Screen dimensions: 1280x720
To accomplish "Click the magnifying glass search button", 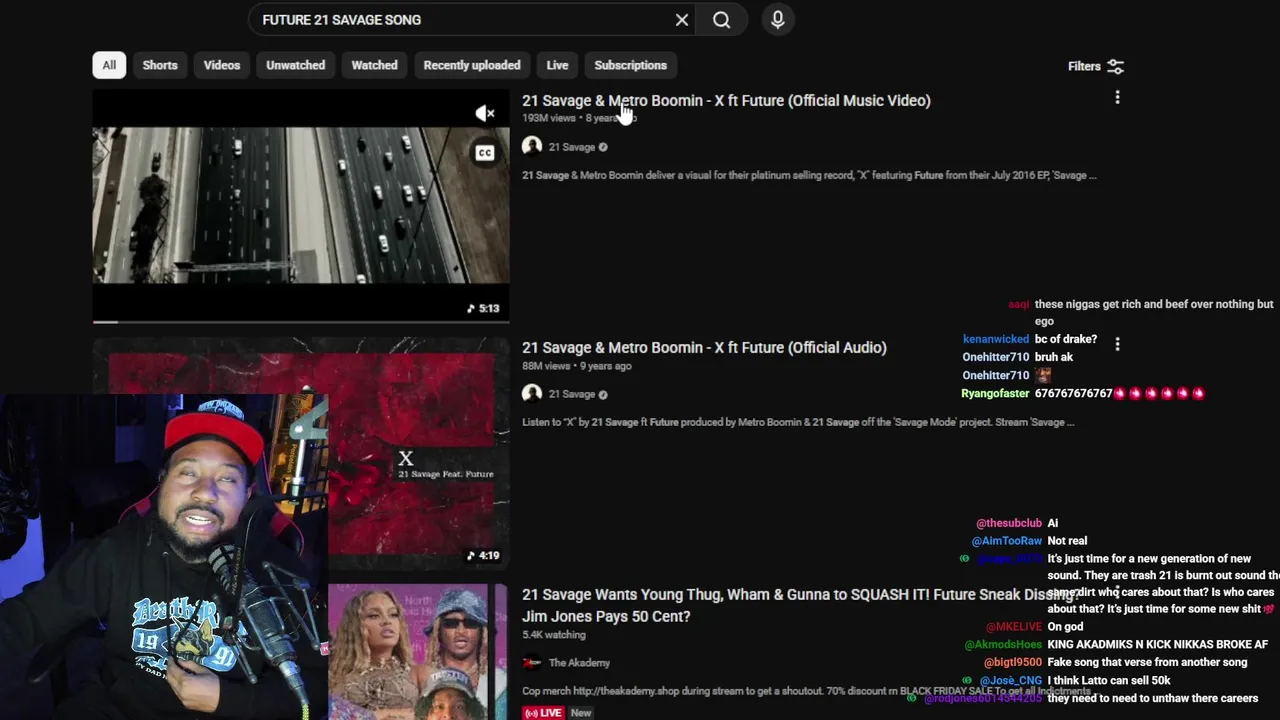I will (721, 20).
